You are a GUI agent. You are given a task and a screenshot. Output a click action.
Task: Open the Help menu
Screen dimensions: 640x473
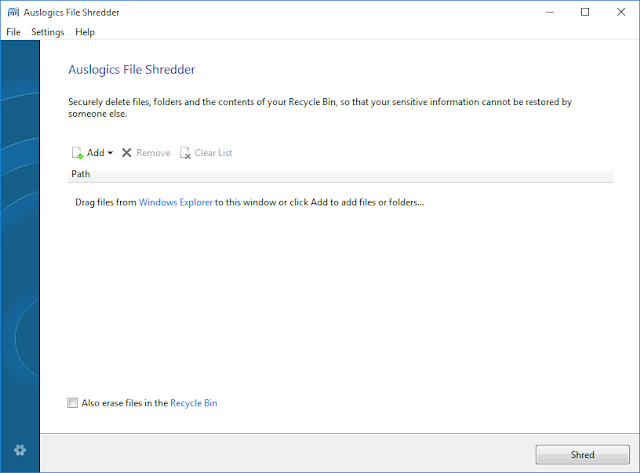(x=85, y=32)
